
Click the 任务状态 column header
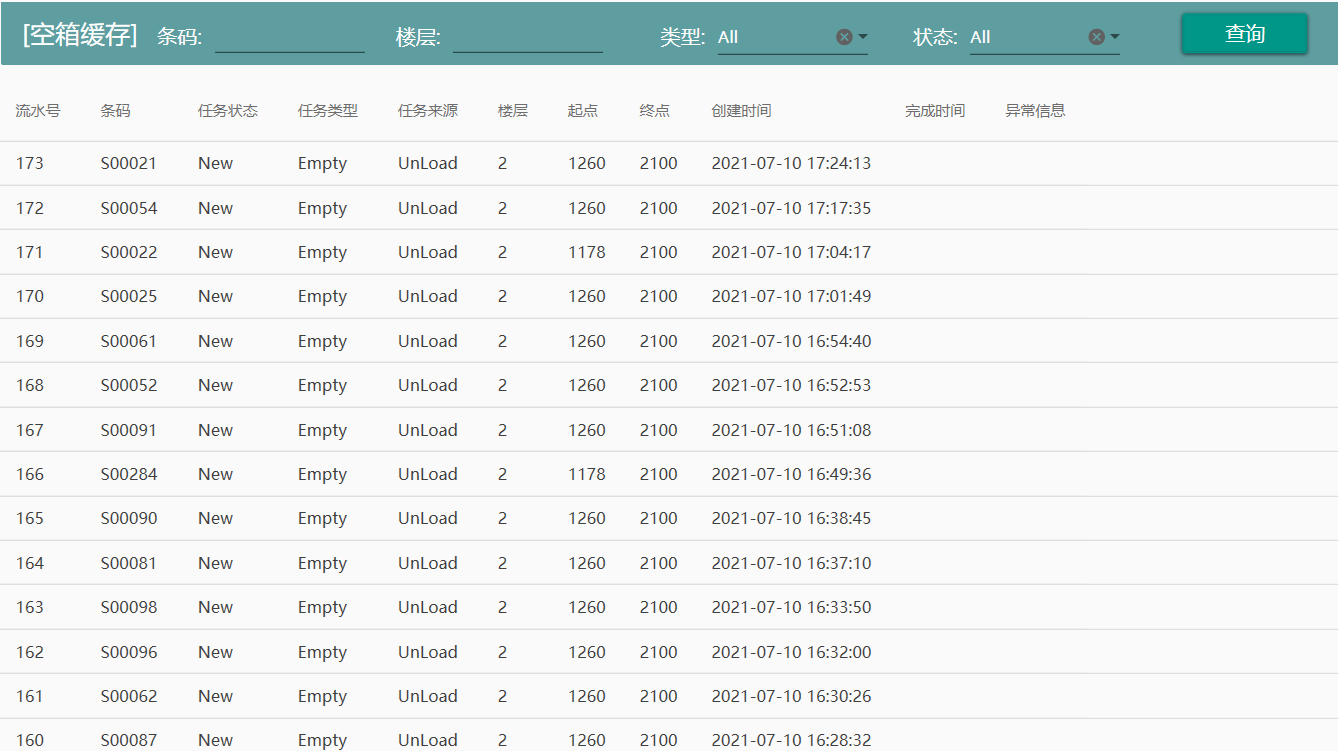(228, 111)
